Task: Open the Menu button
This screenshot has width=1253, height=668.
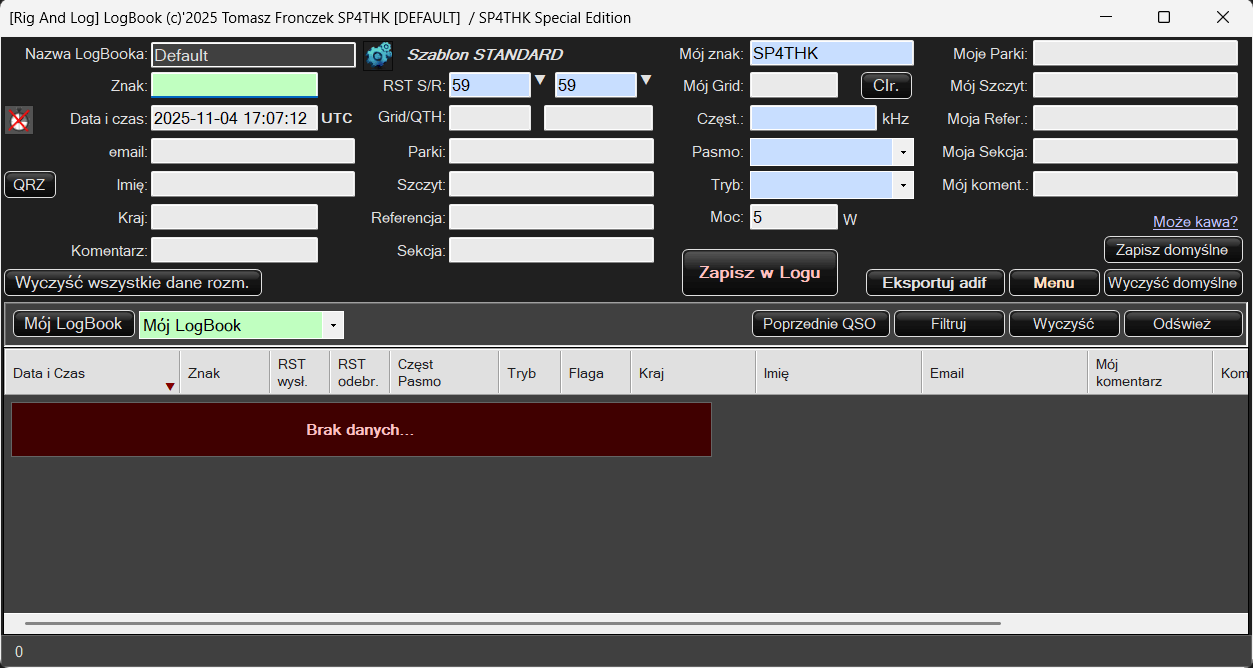Action: click(x=1053, y=283)
